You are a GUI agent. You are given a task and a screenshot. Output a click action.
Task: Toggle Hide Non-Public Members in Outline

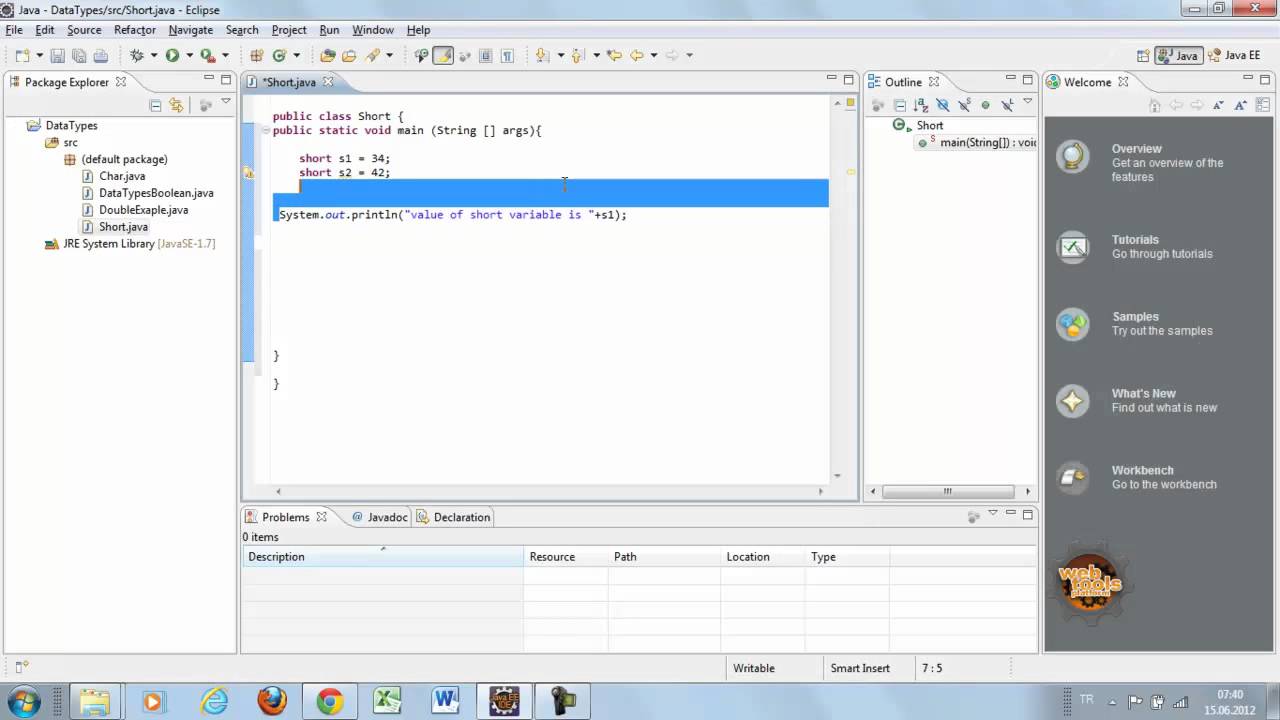[985, 105]
